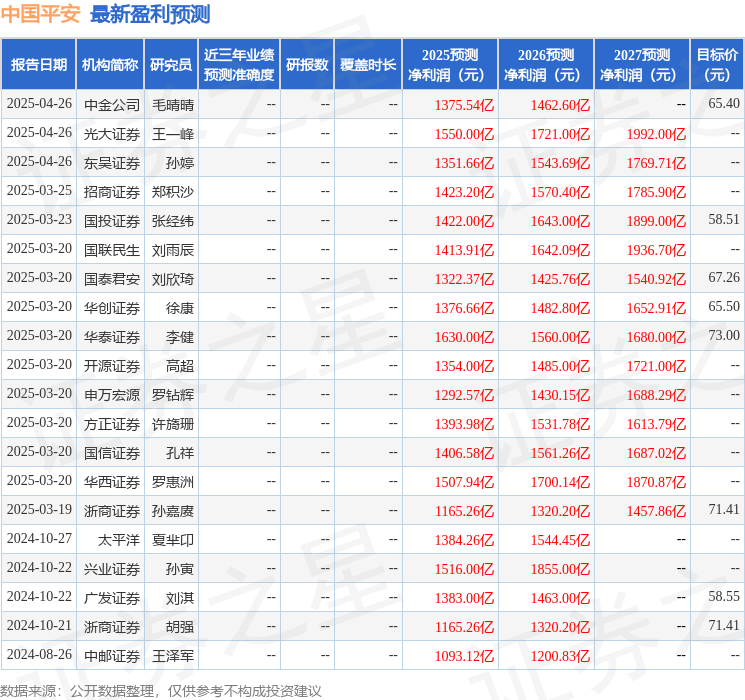Click institution name 兴业证券
The image size is (745, 700).
112,569
